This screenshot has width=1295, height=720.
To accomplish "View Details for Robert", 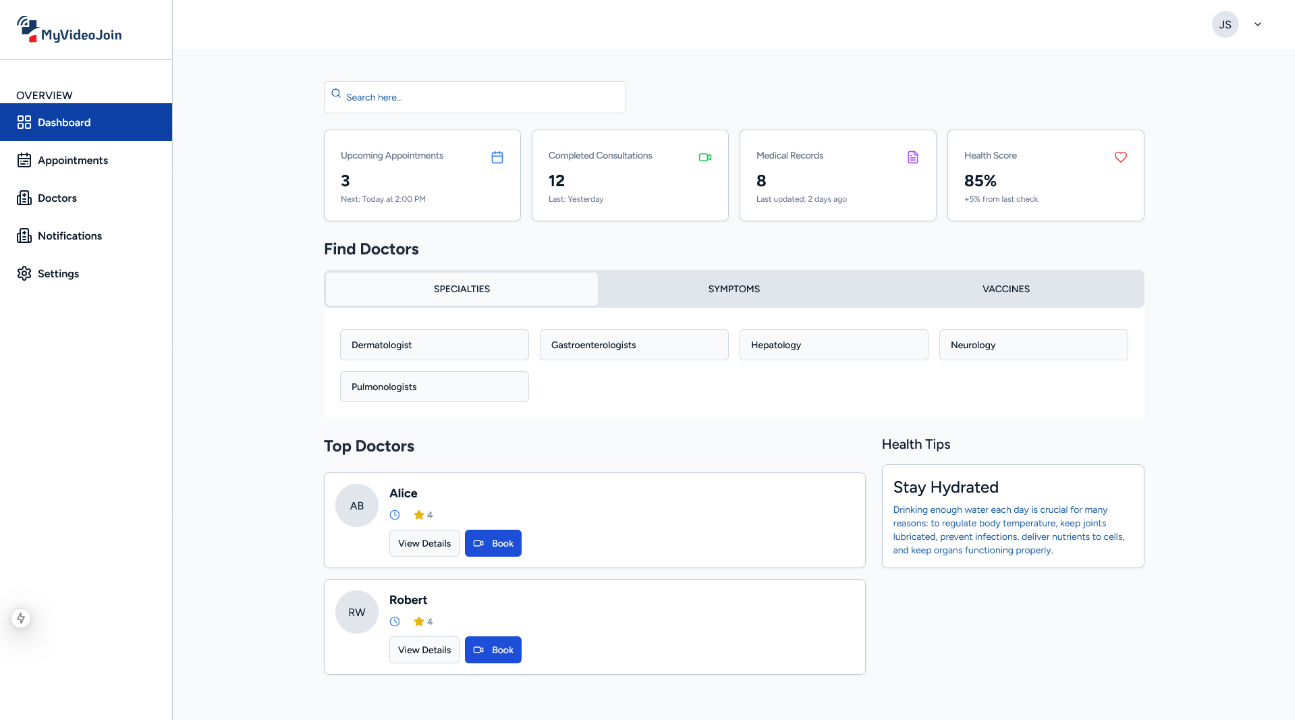I will [x=424, y=650].
